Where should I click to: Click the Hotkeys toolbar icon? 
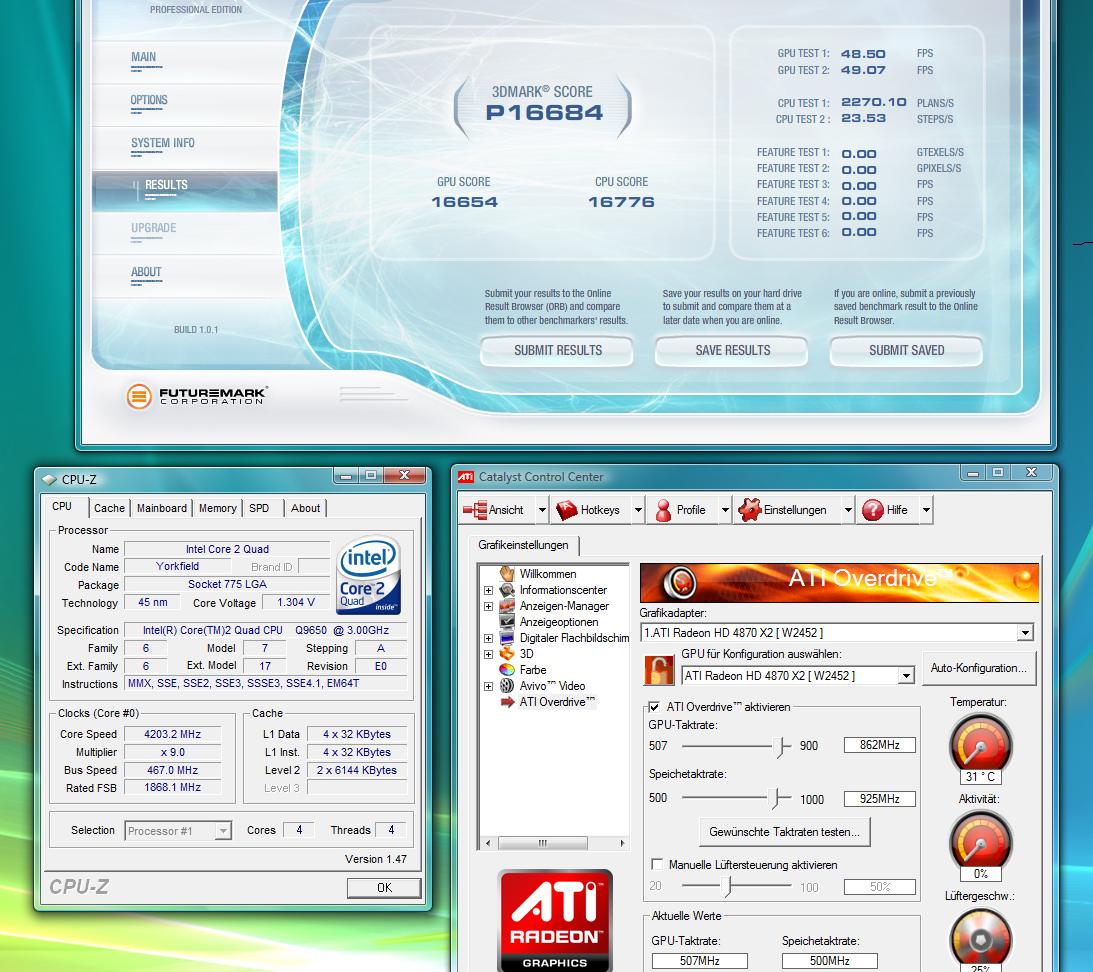(567, 510)
